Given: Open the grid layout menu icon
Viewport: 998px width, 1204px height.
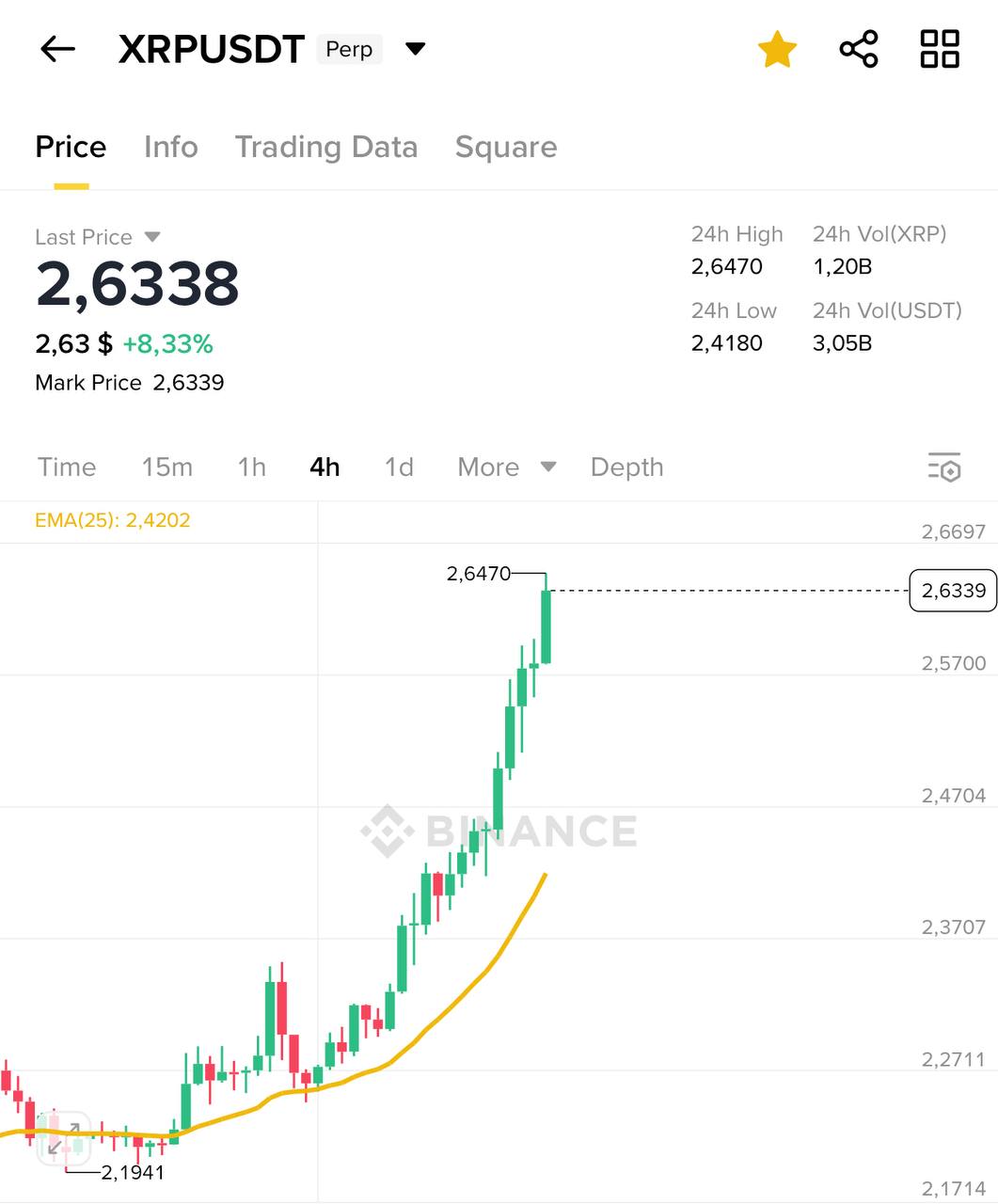Looking at the screenshot, I should point(939,49).
